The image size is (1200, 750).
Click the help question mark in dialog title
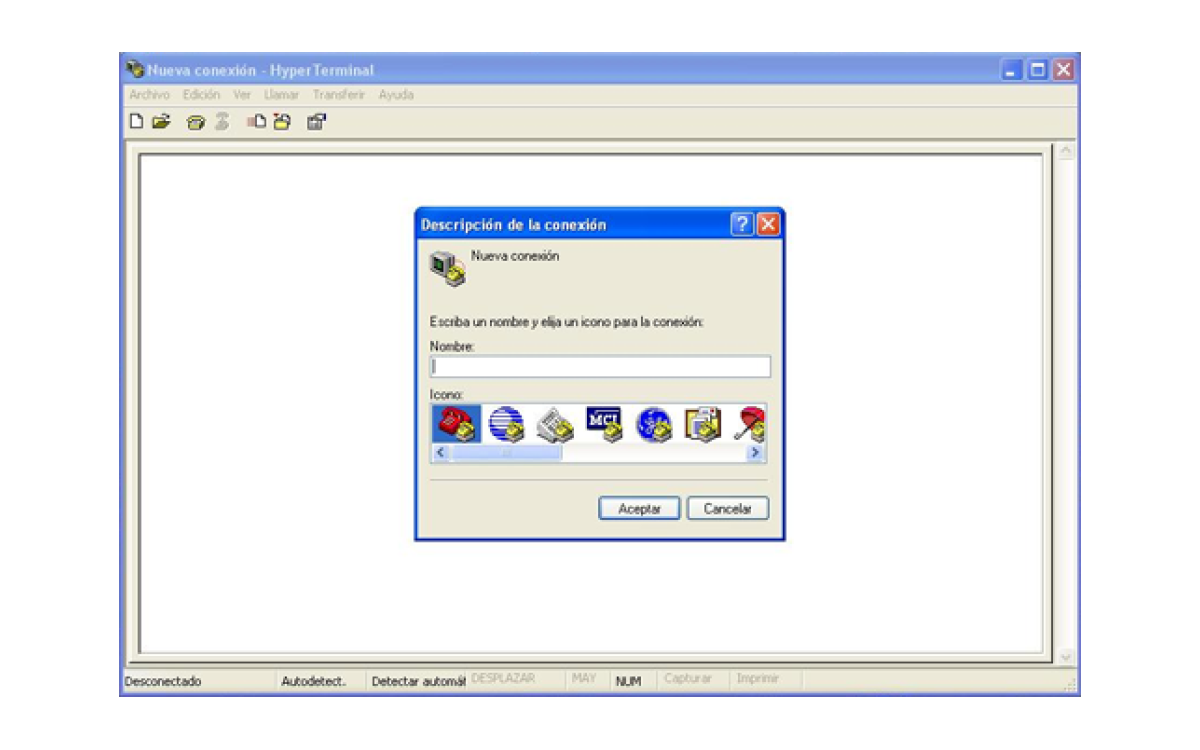[742, 224]
